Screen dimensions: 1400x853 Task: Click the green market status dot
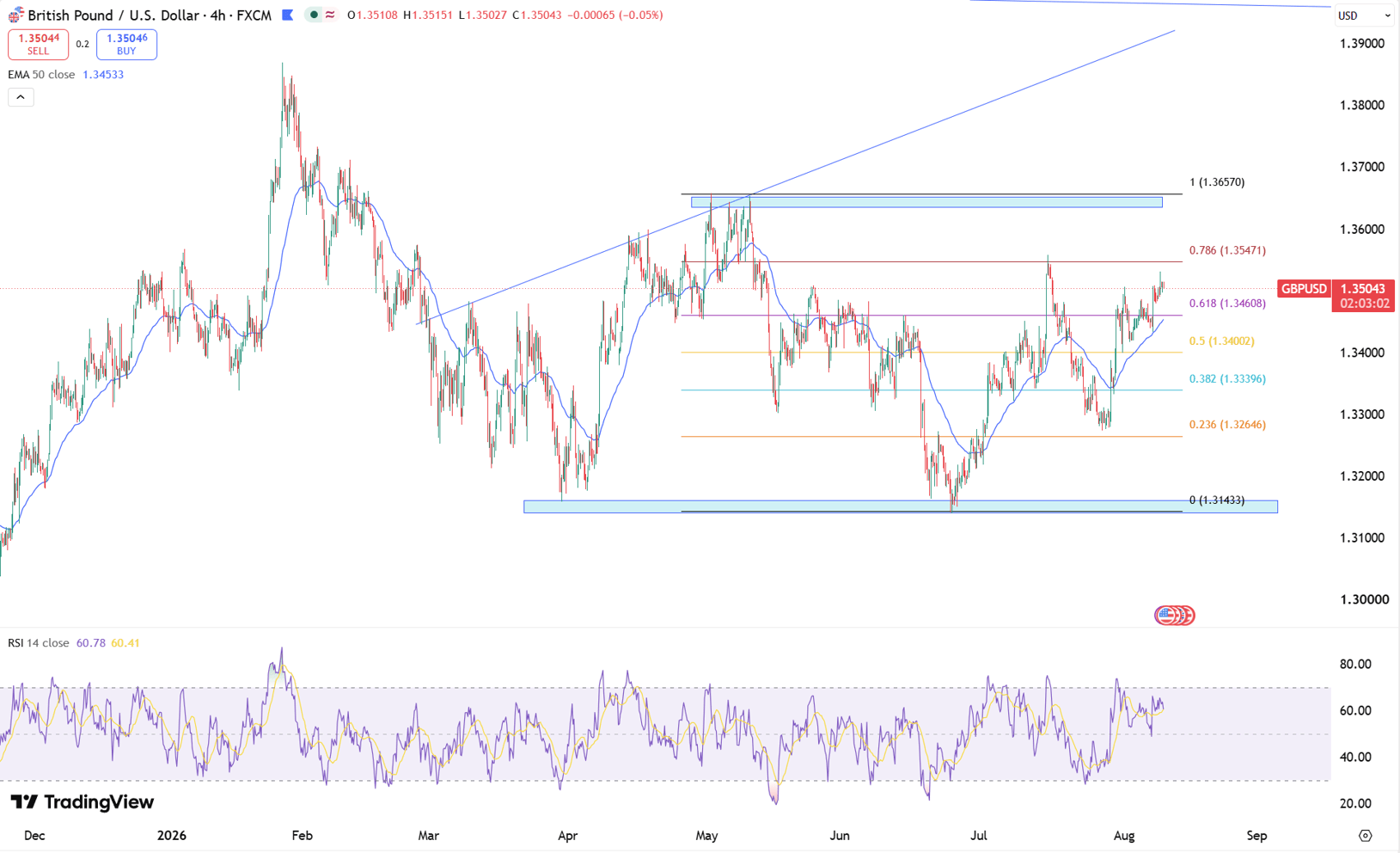coord(314,15)
